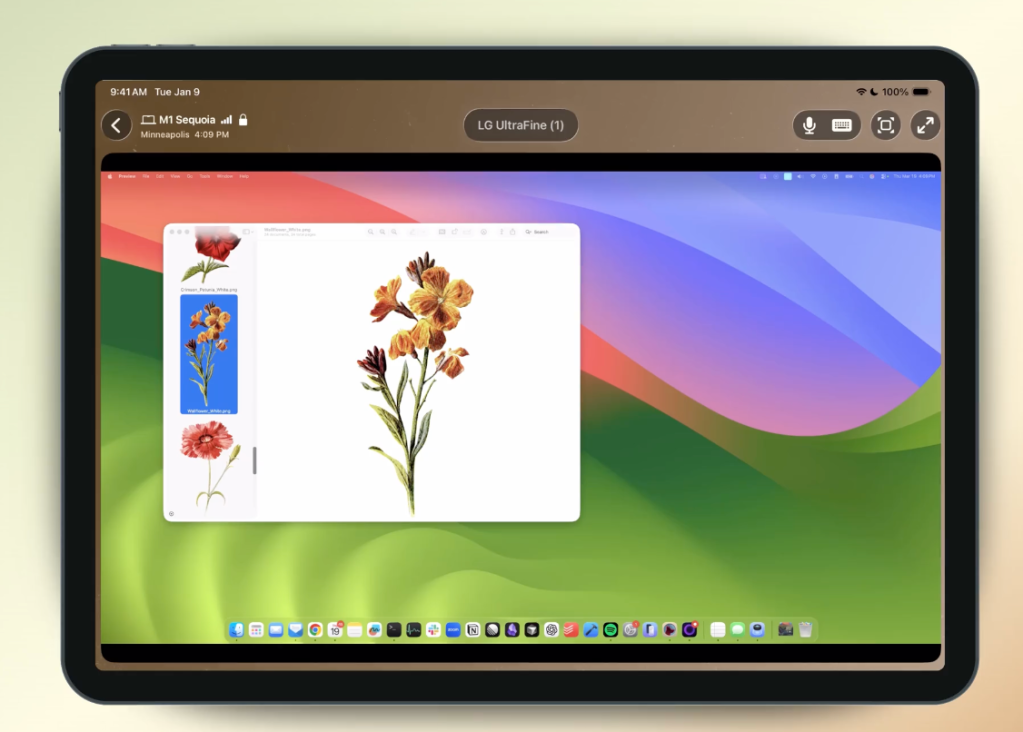Click the fit-to-screen frame icon
The width and height of the screenshot is (1023, 732).
885,125
